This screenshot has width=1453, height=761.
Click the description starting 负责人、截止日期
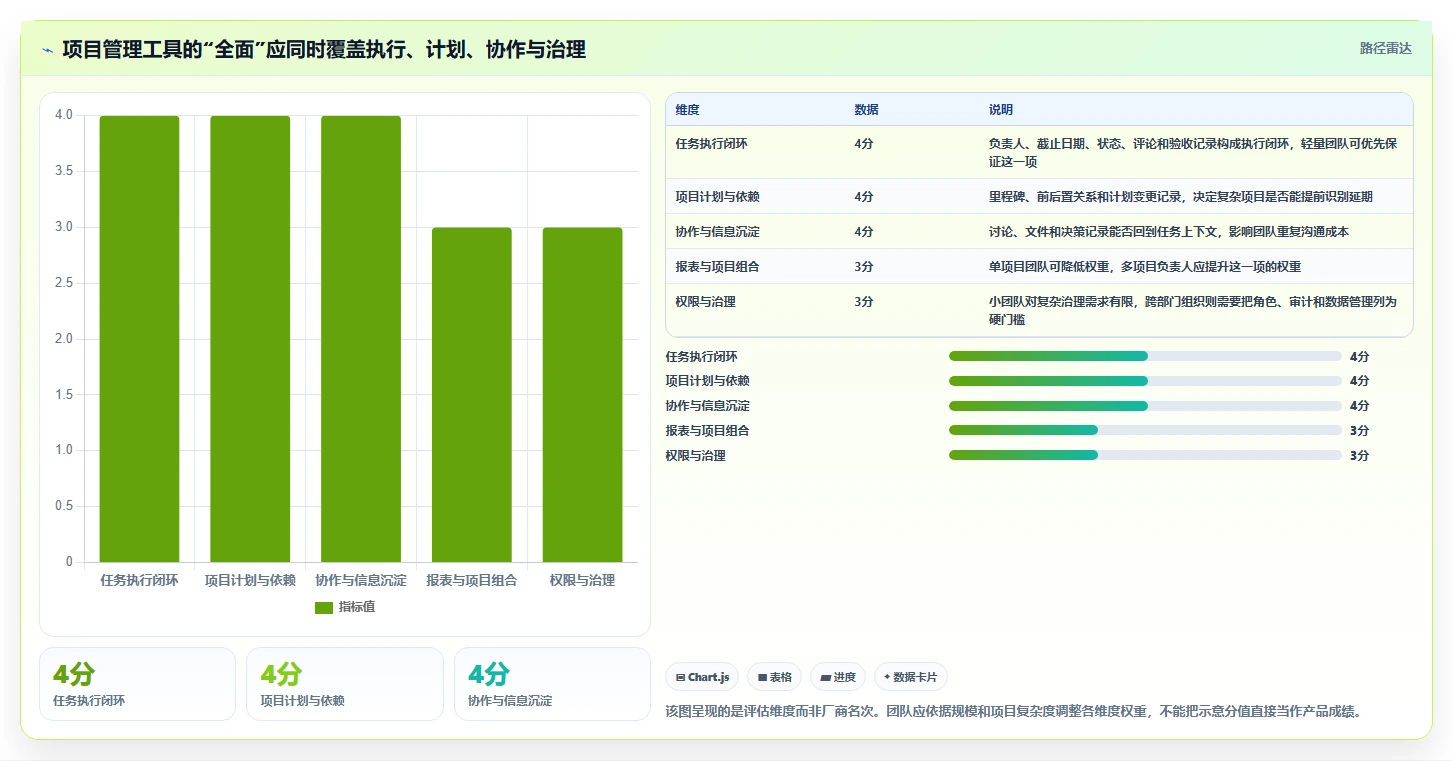(x=1193, y=153)
